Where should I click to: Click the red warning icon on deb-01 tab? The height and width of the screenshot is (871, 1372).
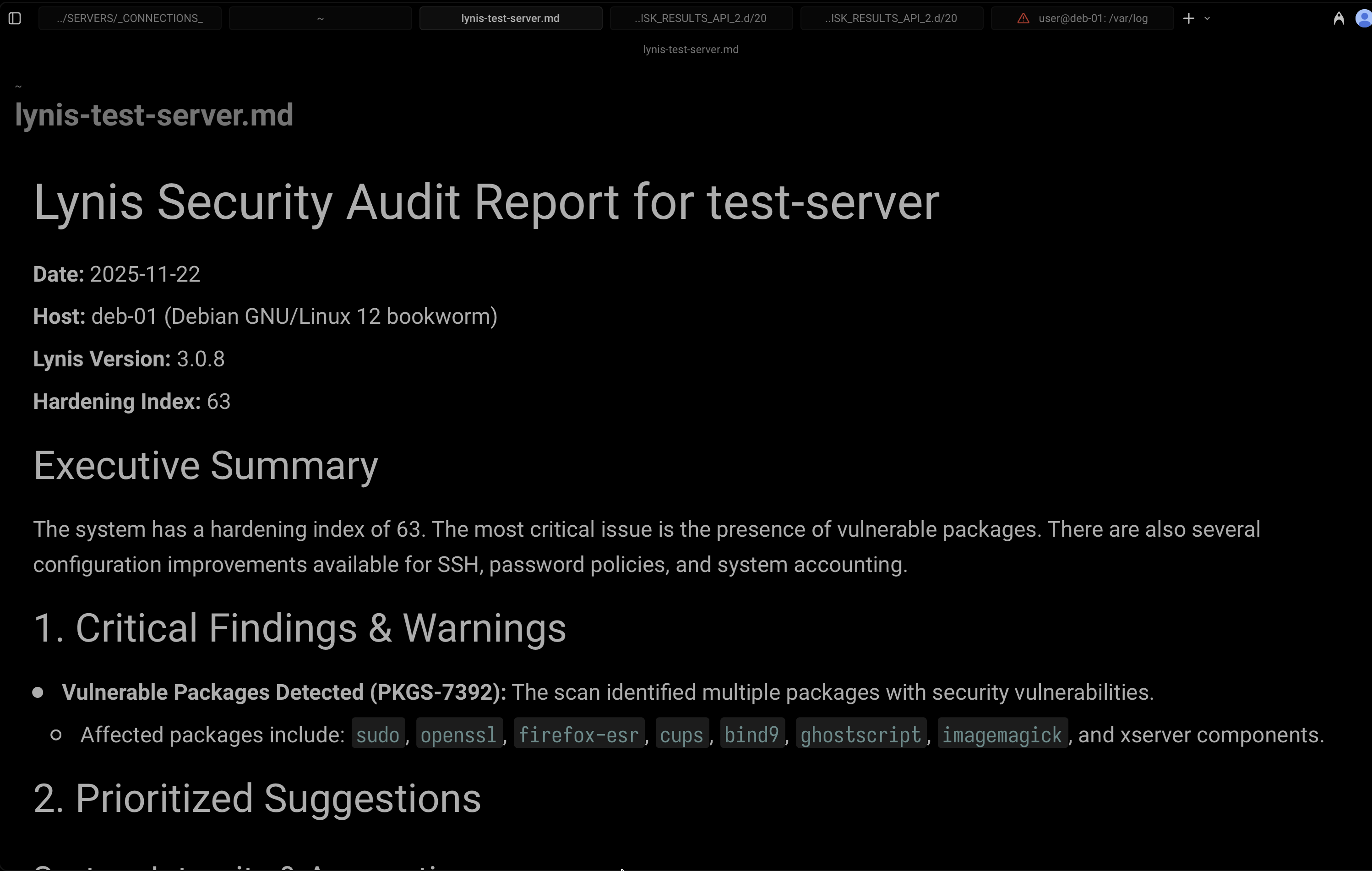tap(1024, 18)
